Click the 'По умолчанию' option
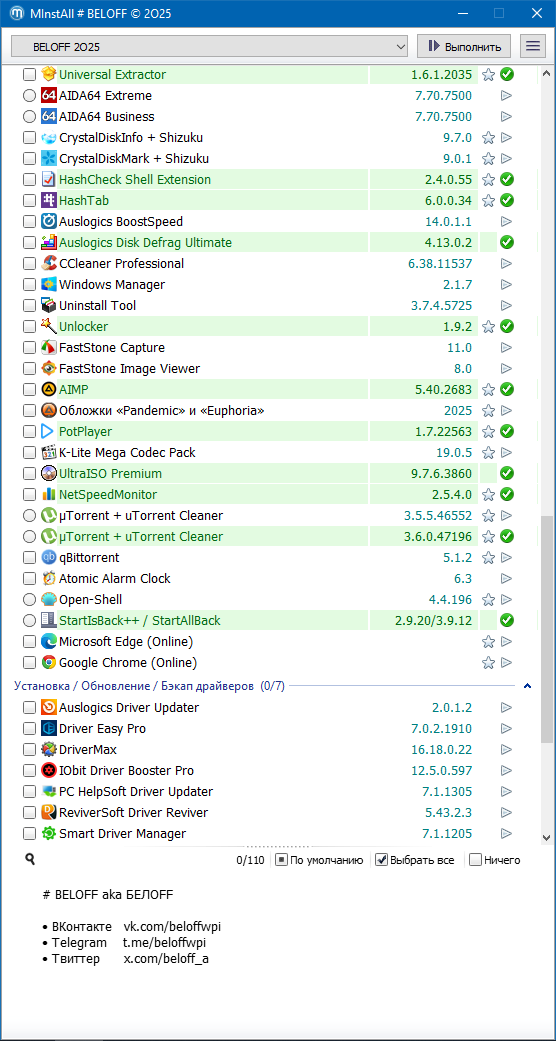The width and height of the screenshot is (556, 1041). (320, 860)
